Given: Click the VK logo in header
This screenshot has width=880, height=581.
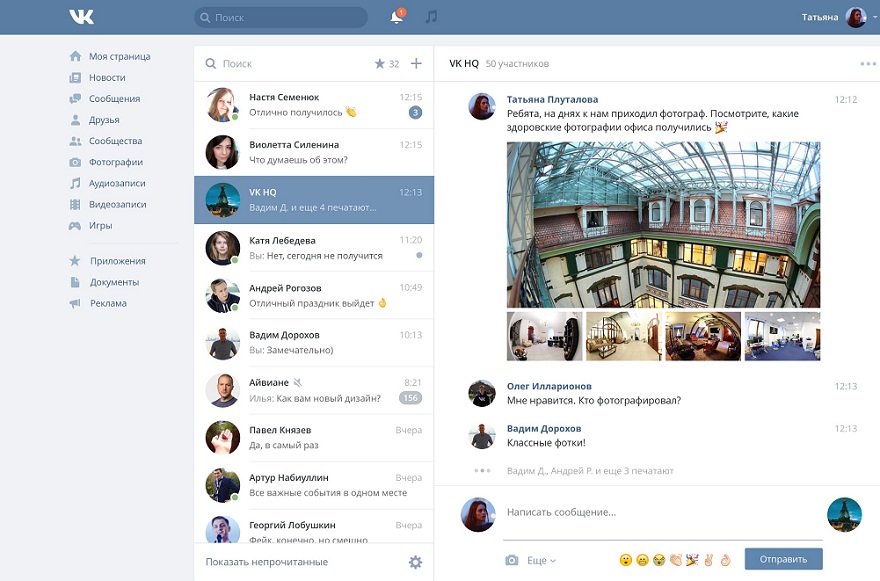Looking at the screenshot, I should pyautogui.click(x=81, y=17).
